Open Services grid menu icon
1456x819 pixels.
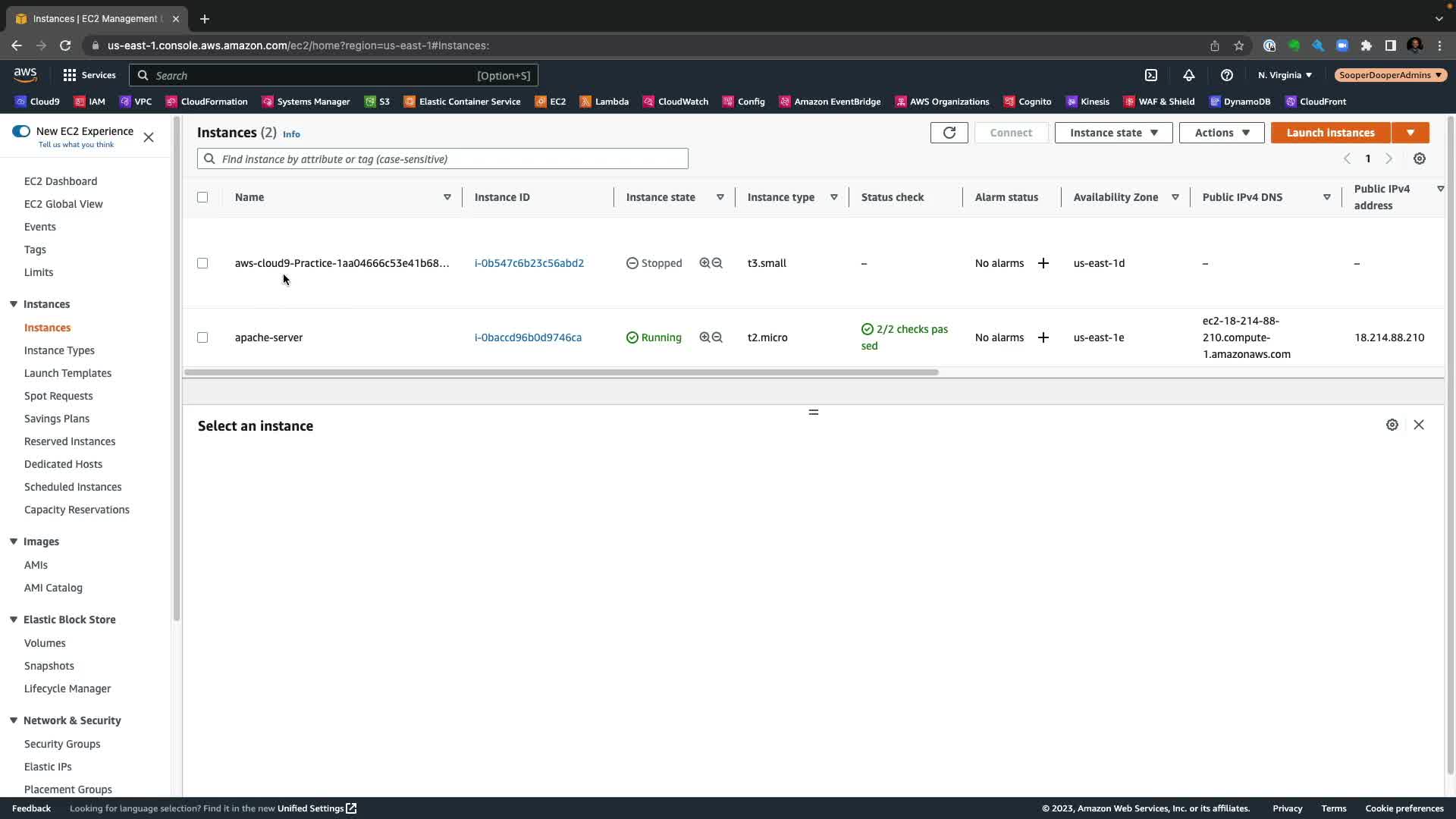(x=70, y=75)
